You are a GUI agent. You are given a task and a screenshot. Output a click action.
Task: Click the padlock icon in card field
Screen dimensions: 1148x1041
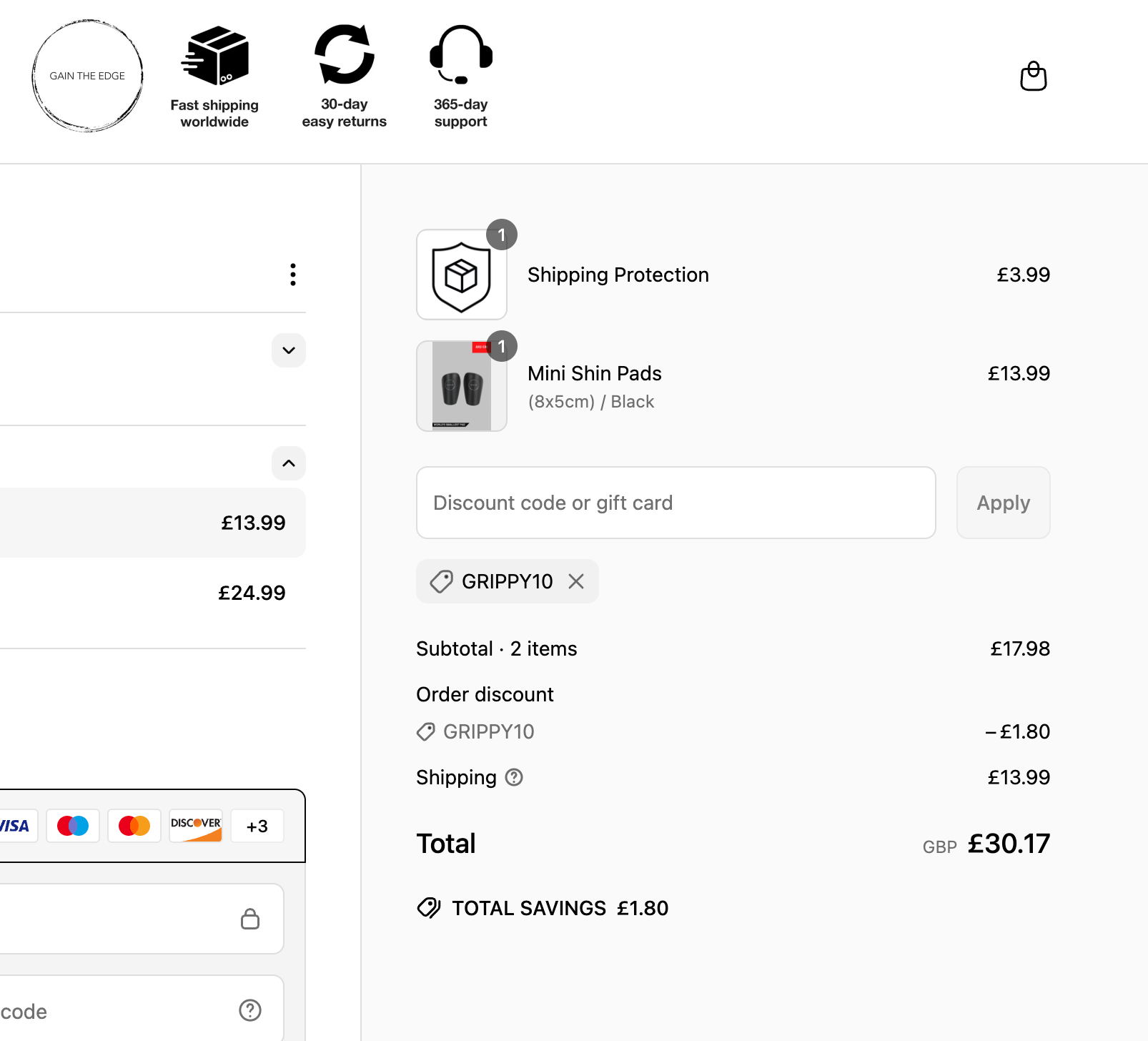point(250,919)
